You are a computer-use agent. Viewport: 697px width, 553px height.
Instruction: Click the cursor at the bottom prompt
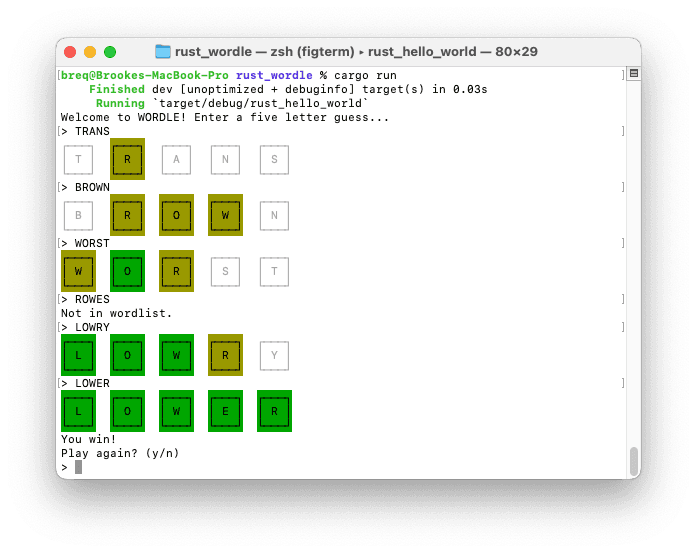(78, 467)
